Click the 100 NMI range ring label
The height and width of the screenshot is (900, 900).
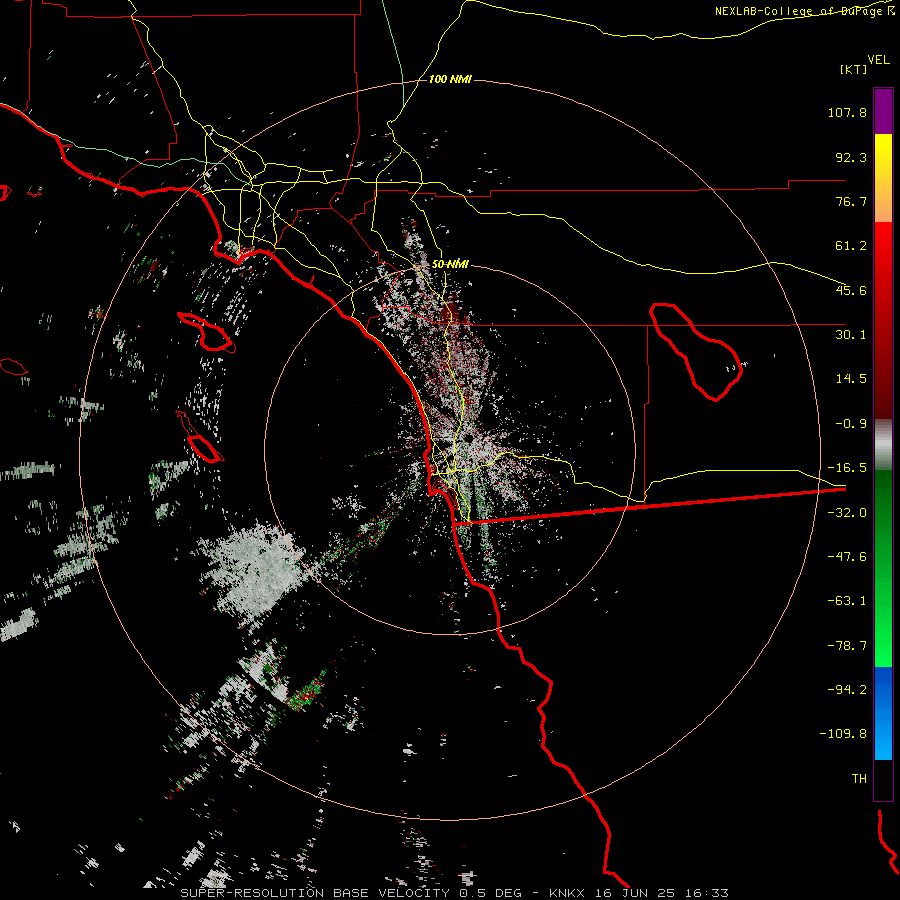[x=450, y=79]
